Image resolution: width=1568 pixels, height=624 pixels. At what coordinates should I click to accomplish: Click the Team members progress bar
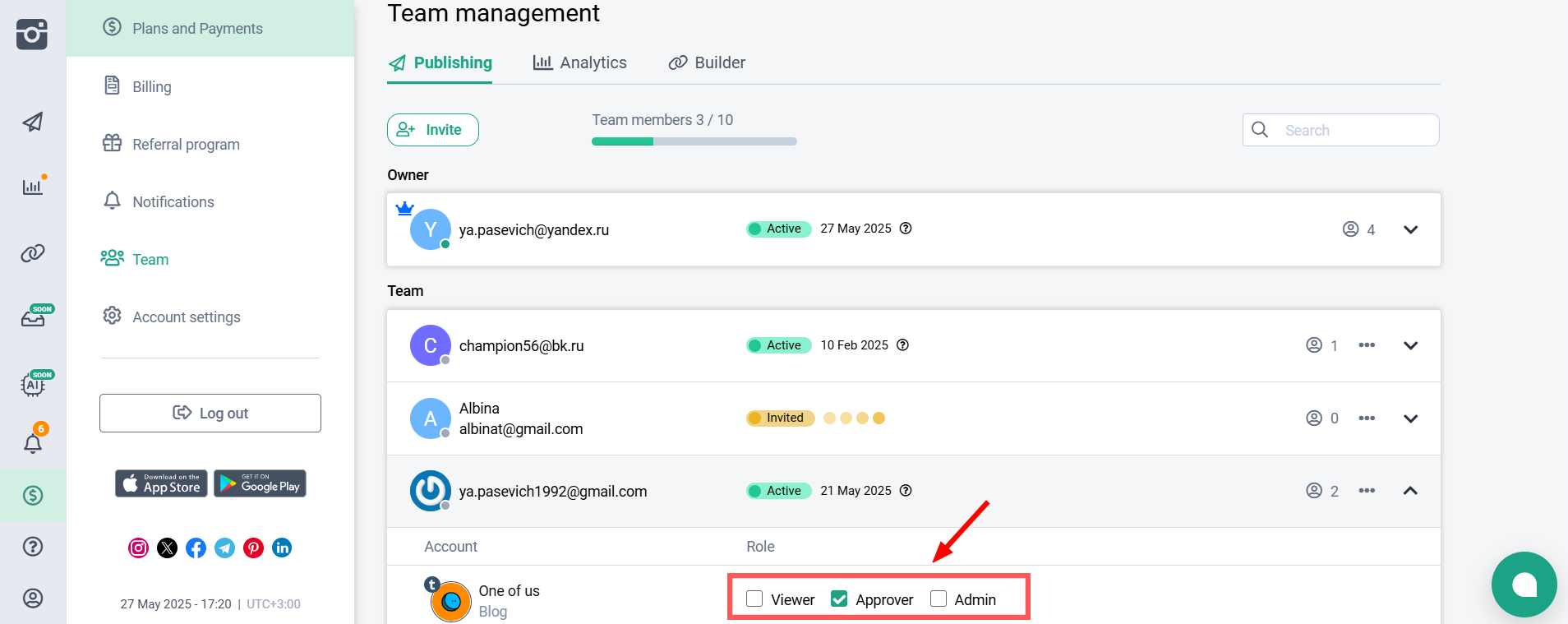pos(694,141)
